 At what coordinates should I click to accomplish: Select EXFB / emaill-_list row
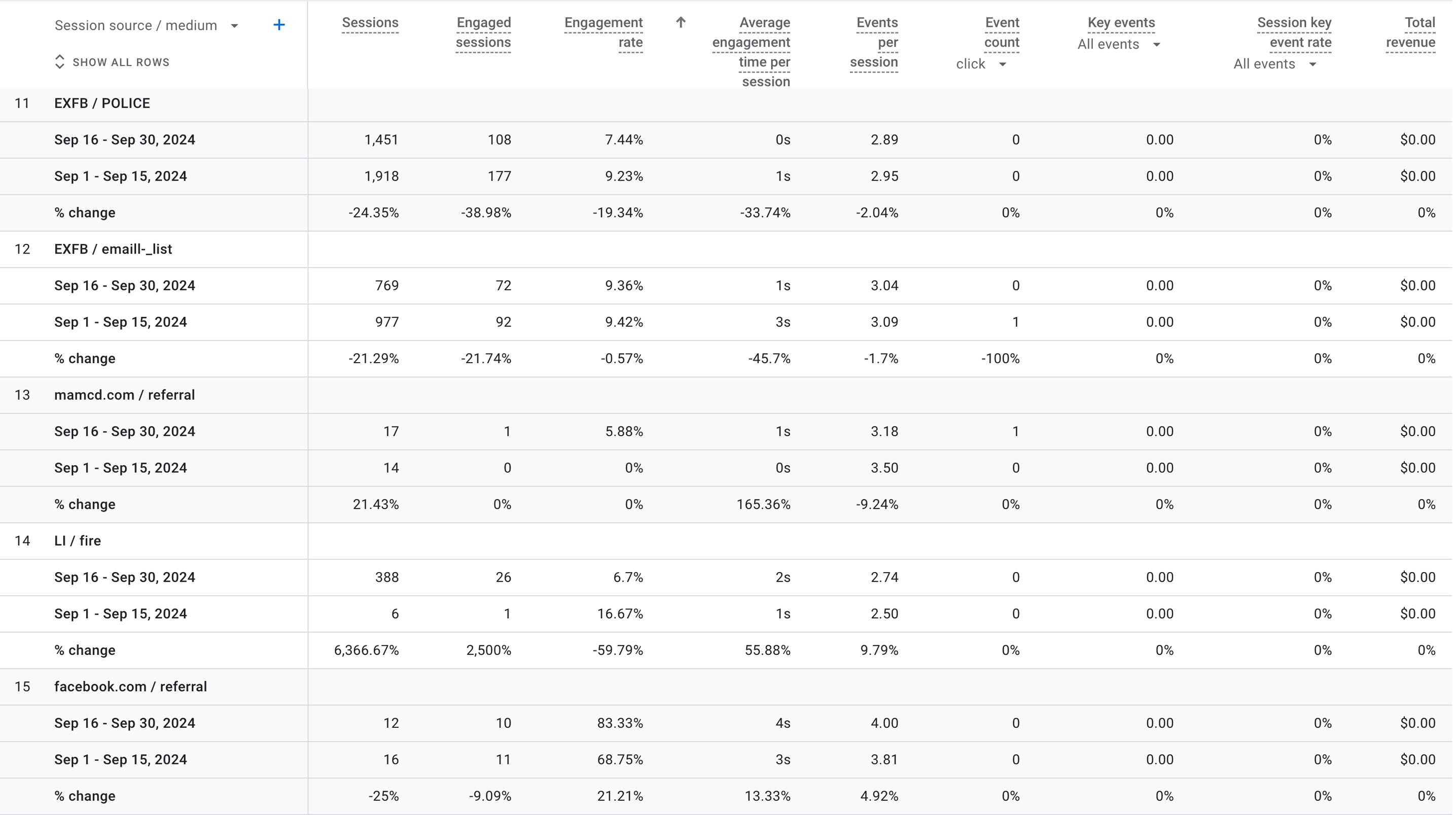coord(113,249)
